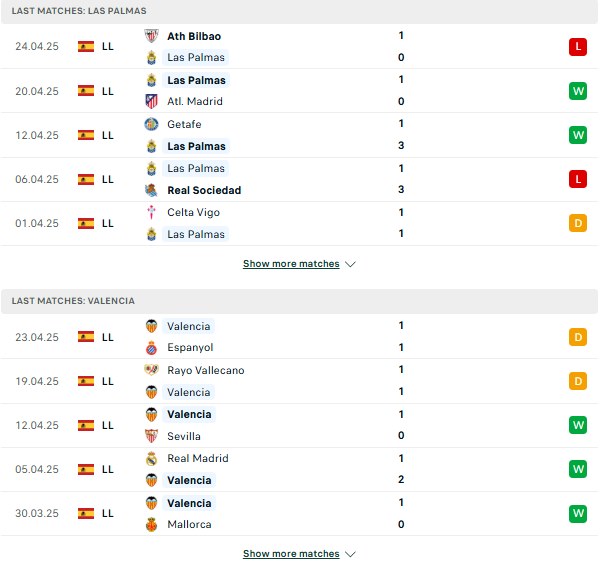
Task: Expand Las Palmas matches via the chevron
Action: click(x=350, y=264)
